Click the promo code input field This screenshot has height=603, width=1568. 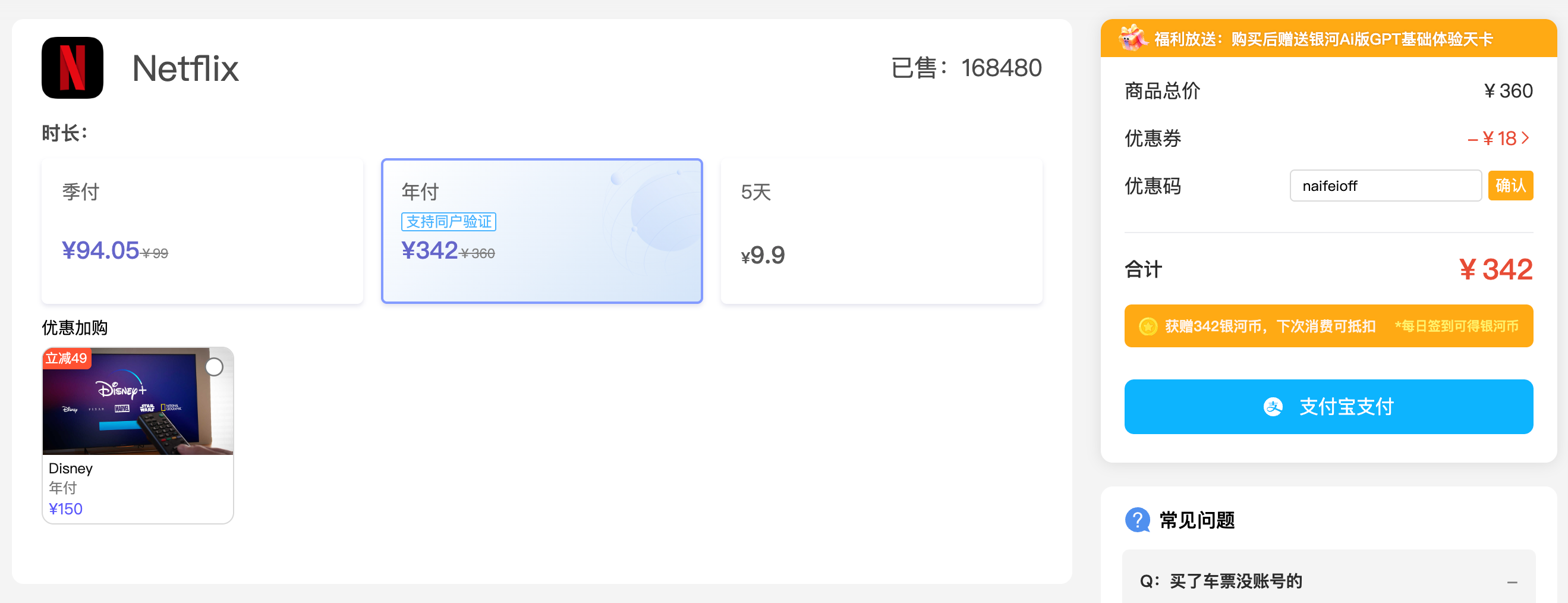pos(1385,186)
